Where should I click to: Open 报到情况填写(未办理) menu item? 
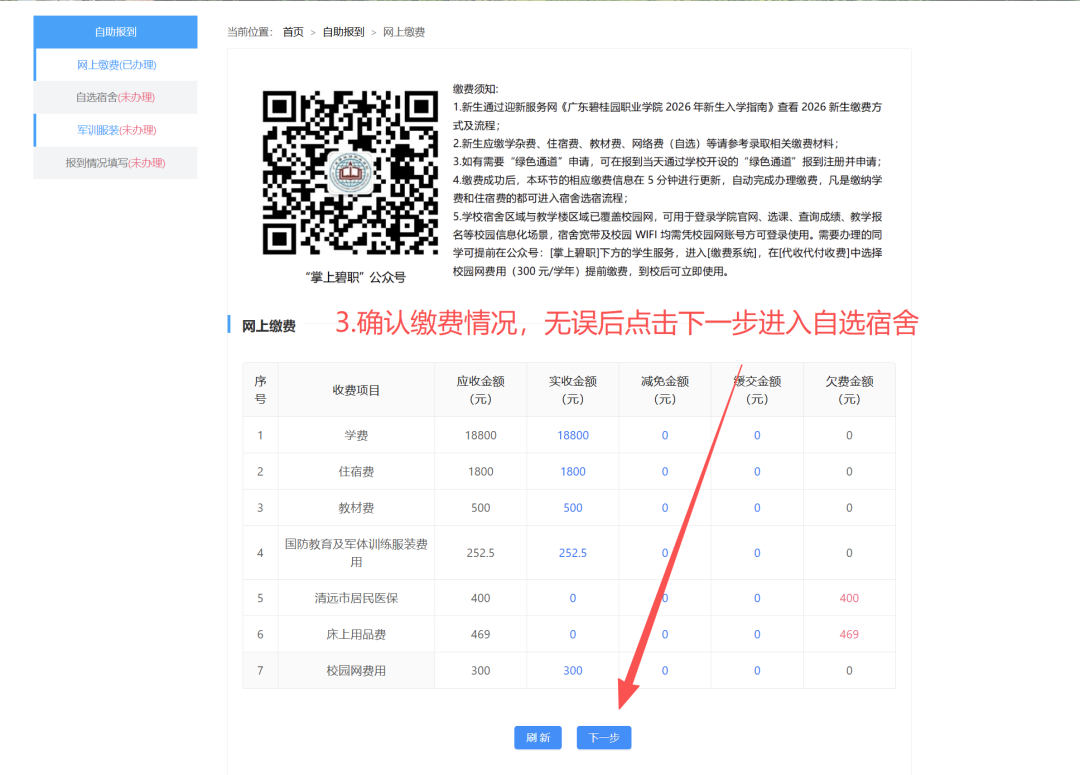[116, 163]
